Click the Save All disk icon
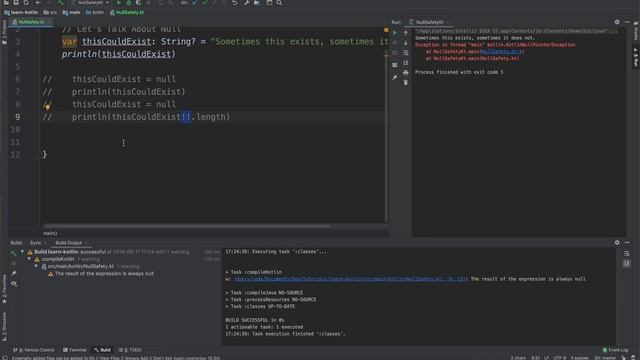640x360 pixels. tap(16, 2)
